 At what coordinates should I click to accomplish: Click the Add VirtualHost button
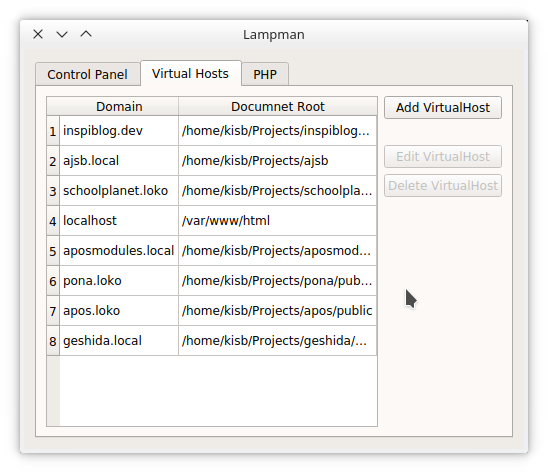point(443,108)
